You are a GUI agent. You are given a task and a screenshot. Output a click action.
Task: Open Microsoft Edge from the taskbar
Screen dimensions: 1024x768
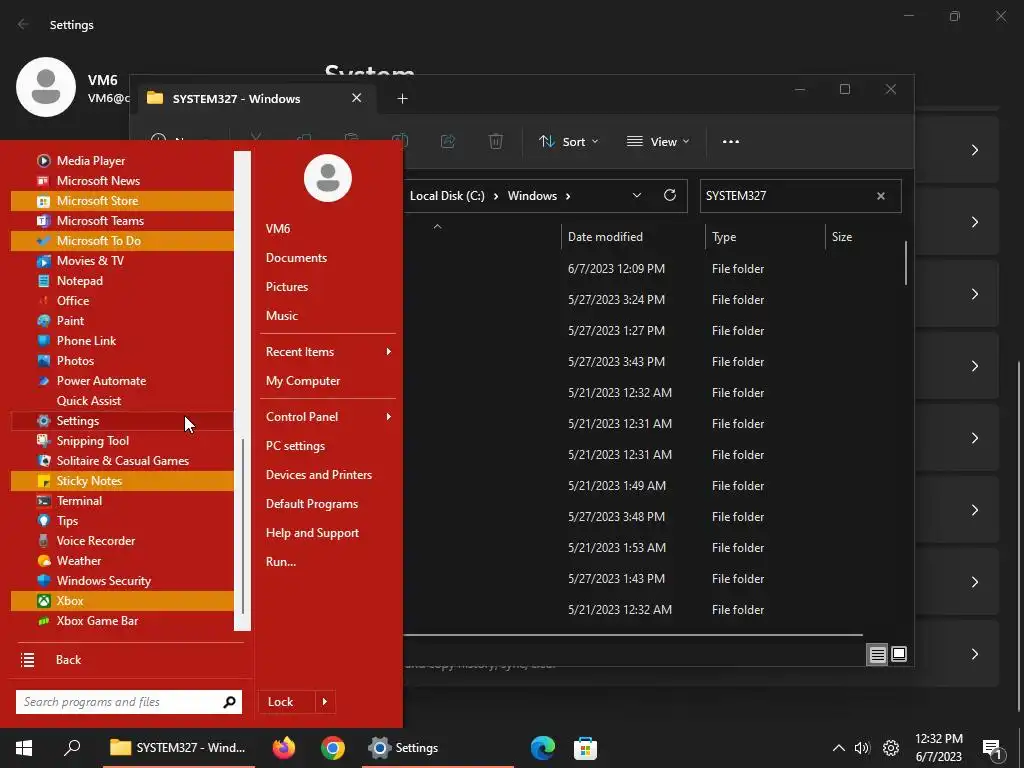point(542,748)
